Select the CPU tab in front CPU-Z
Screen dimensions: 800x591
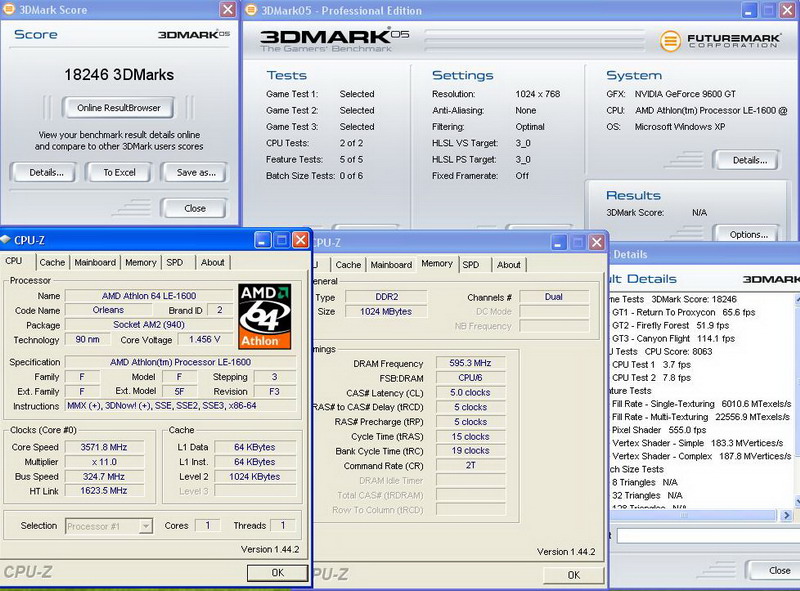14,261
